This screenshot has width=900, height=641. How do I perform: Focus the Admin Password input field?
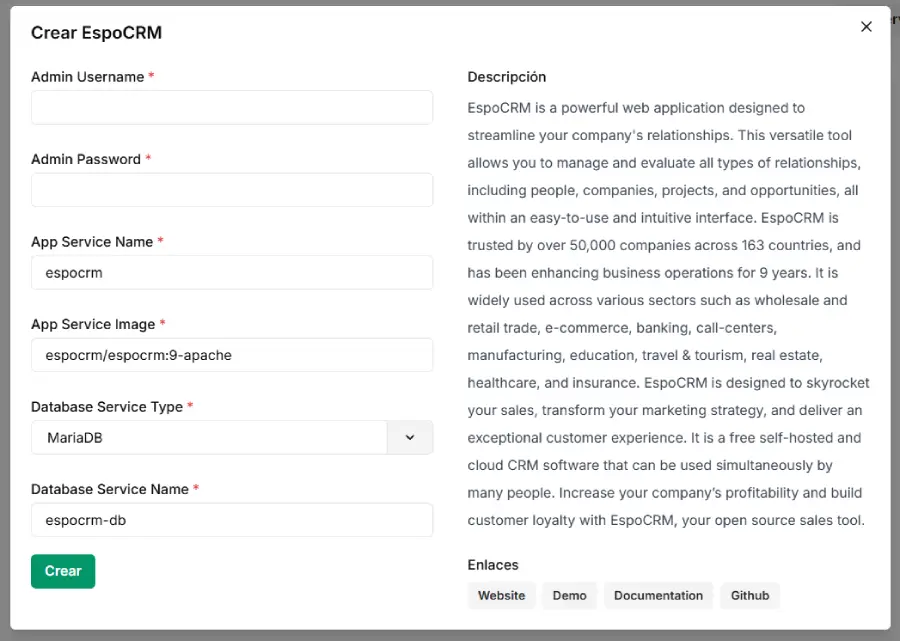(x=232, y=190)
